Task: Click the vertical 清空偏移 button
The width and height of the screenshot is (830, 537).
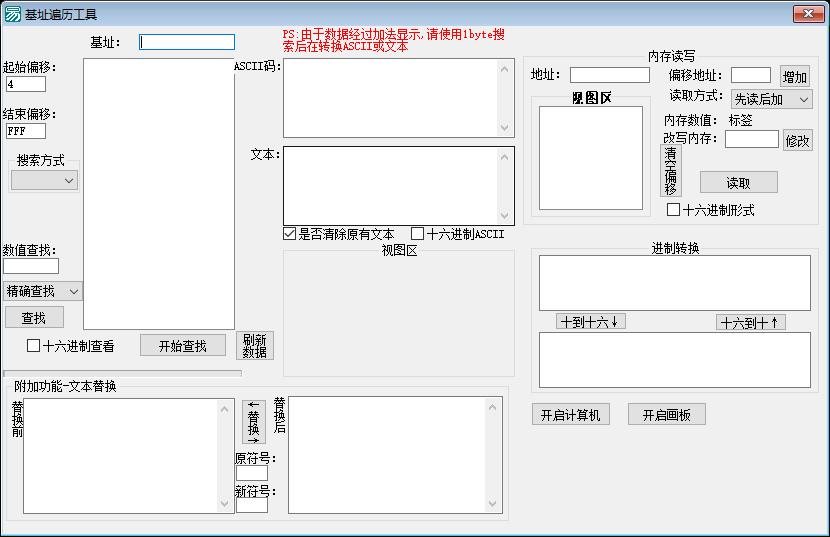Action: [x=671, y=171]
